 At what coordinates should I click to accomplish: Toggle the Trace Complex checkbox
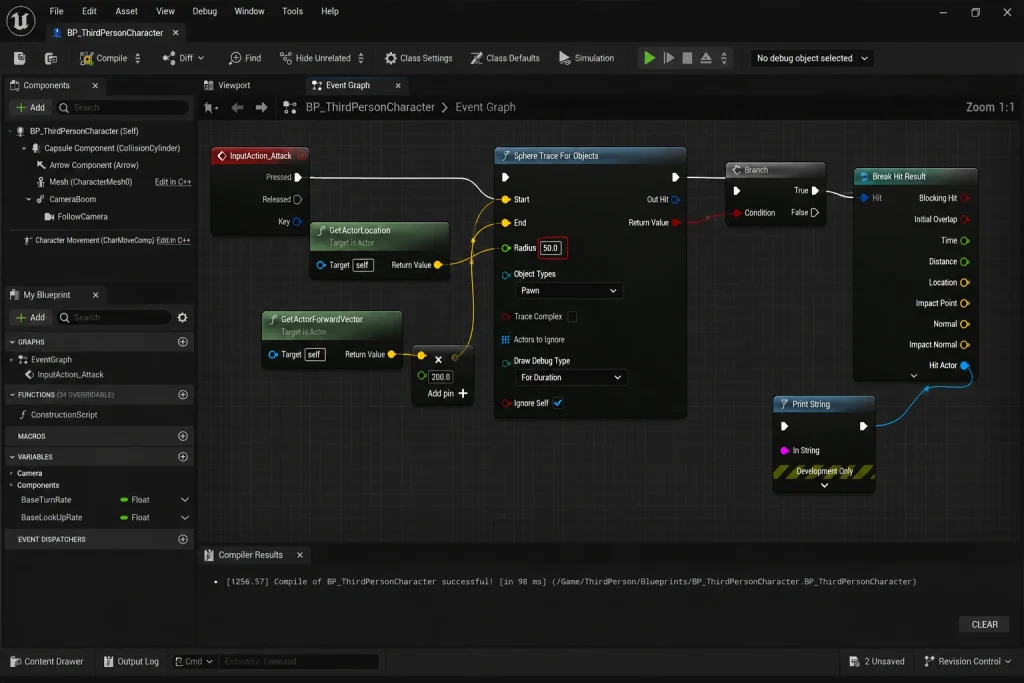pos(572,317)
